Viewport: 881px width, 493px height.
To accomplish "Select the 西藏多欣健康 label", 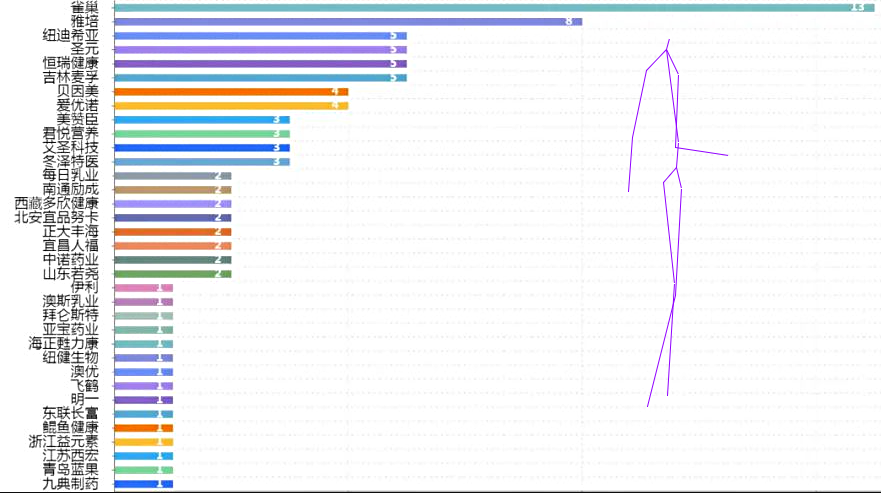I will [57, 203].
